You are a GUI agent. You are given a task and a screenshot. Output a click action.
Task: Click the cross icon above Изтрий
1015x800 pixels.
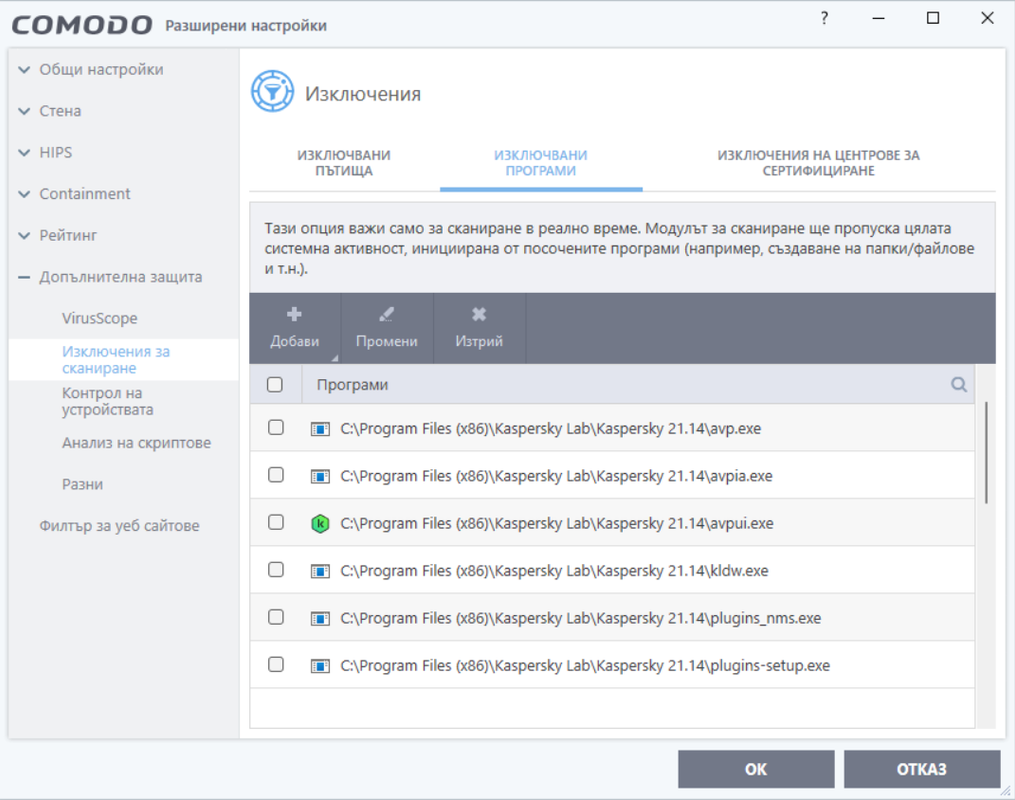point(479,315)
